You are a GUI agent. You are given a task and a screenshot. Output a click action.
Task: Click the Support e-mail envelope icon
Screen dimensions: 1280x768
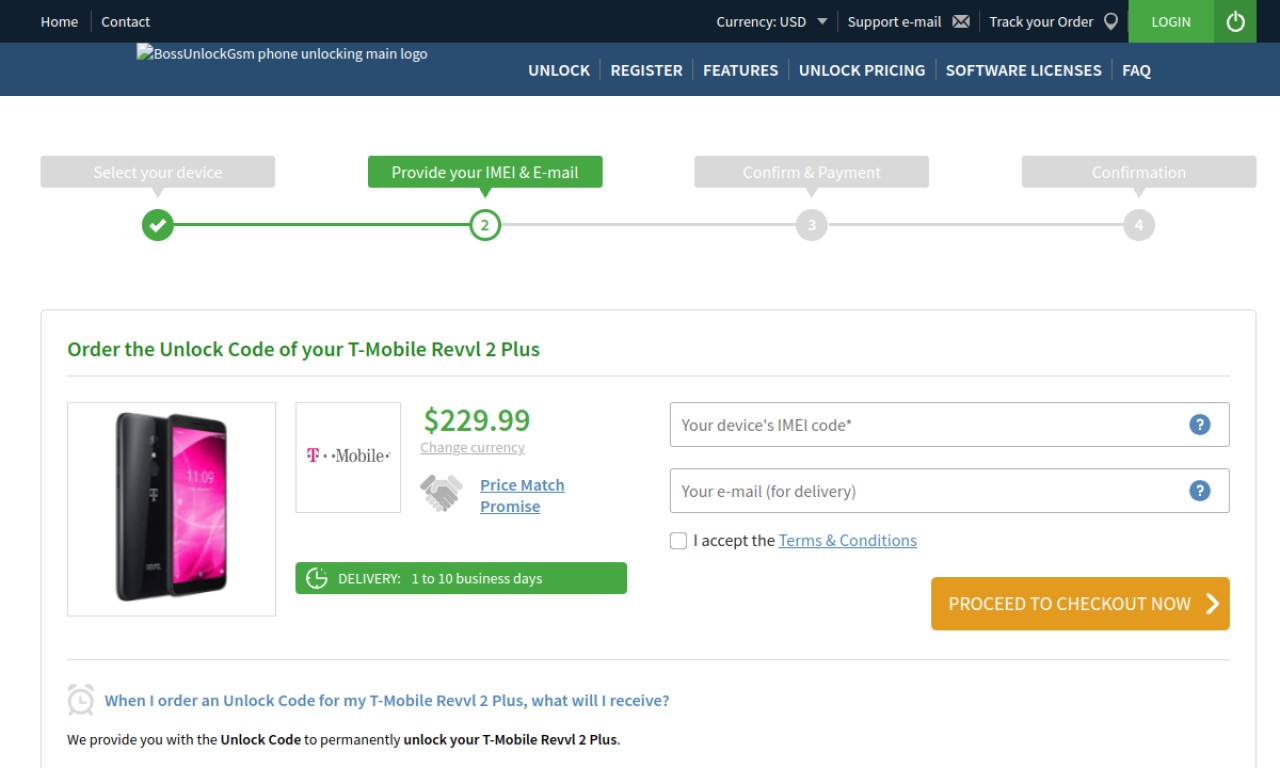pos(961,21)
